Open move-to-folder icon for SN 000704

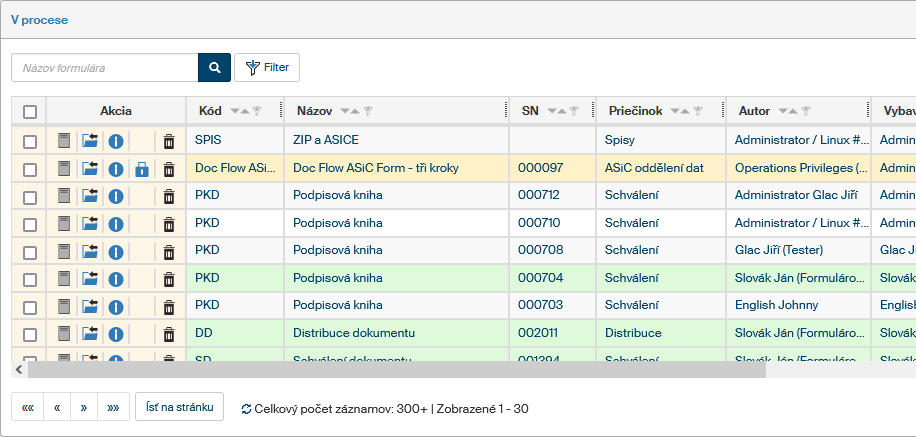[90, 278]
